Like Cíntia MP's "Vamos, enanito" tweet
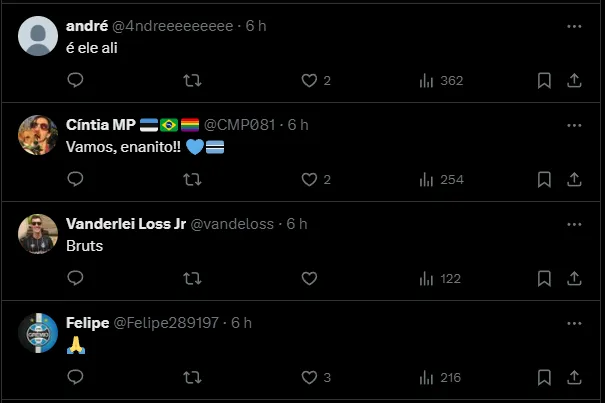The width and height of the screenshot is (605, 403). 309,180
